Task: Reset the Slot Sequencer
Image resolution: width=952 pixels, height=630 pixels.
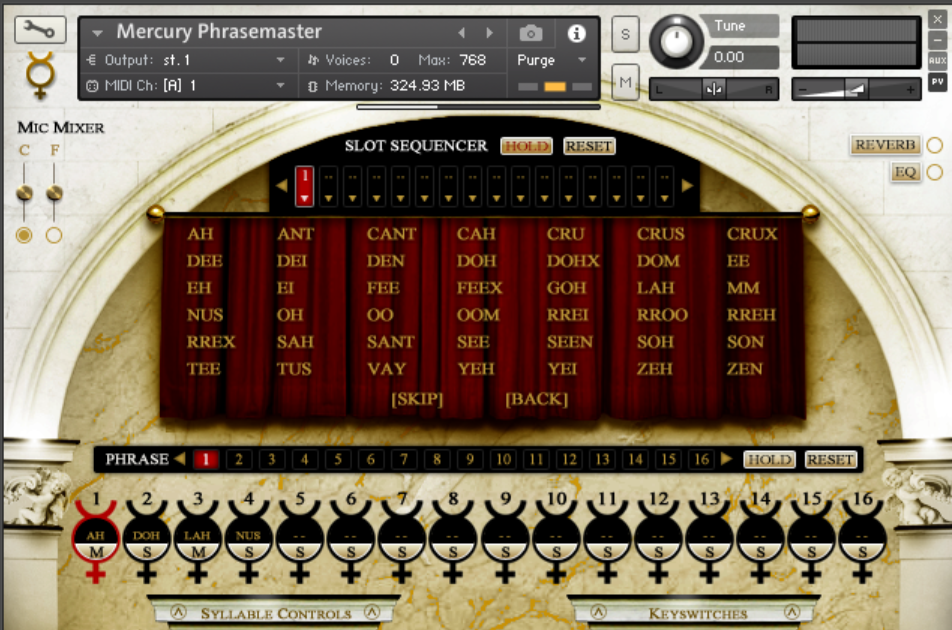Action: tap(589, 146)
